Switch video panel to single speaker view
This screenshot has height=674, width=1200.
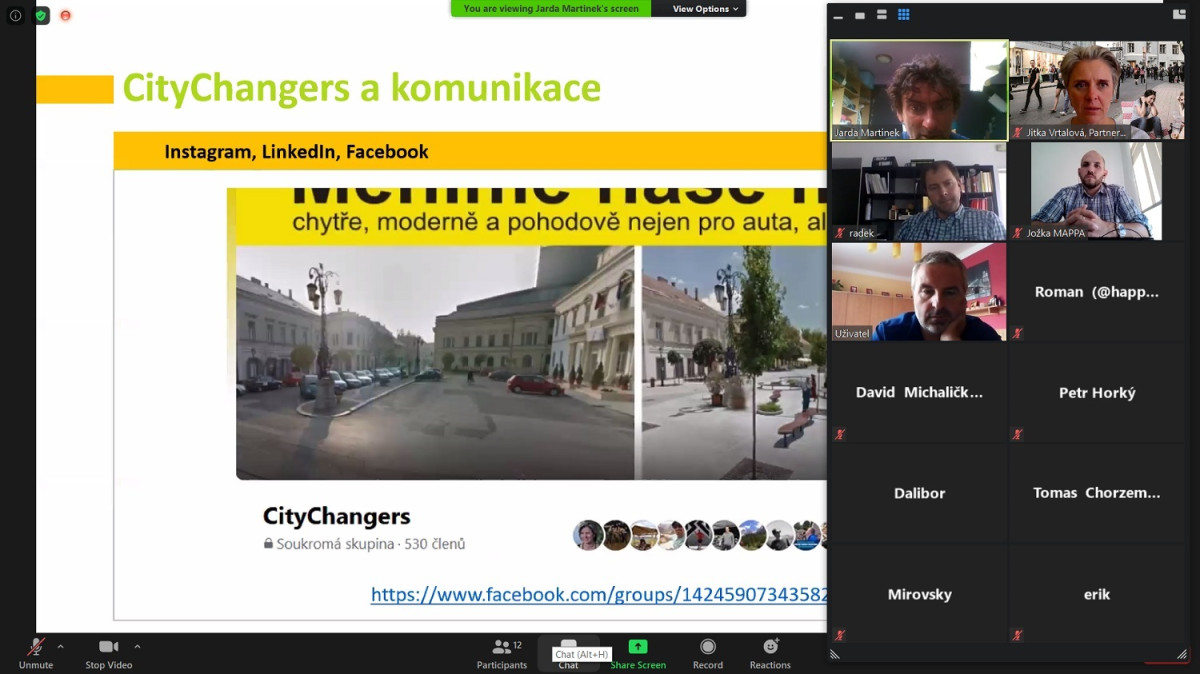click(860, 15)
